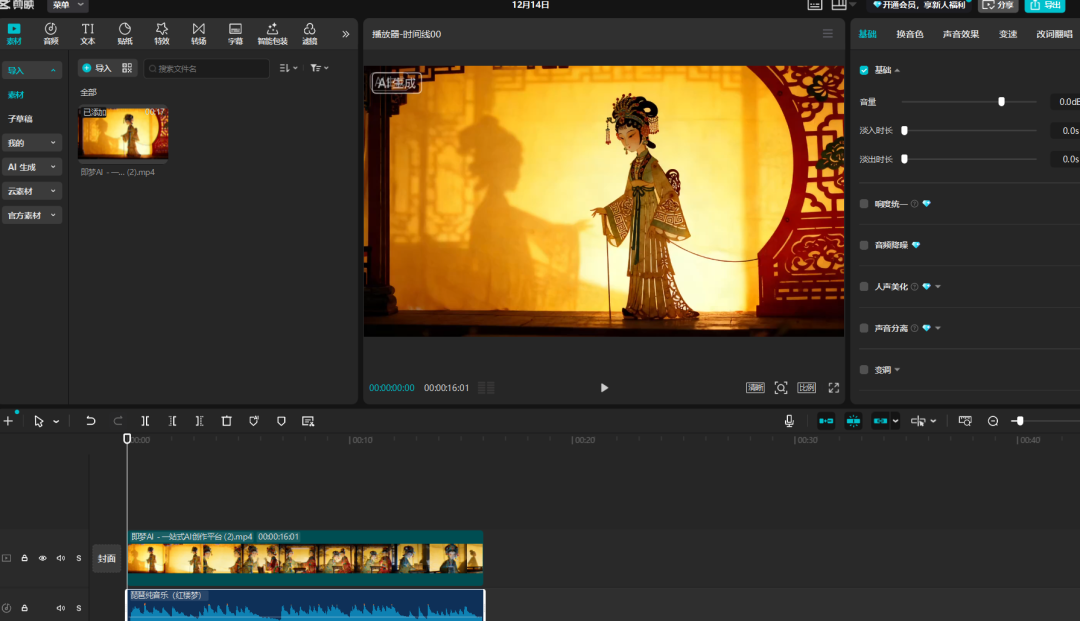Open the 贴纸 stickers panel
Screen dimensions: 1080x621
point(125,33)
